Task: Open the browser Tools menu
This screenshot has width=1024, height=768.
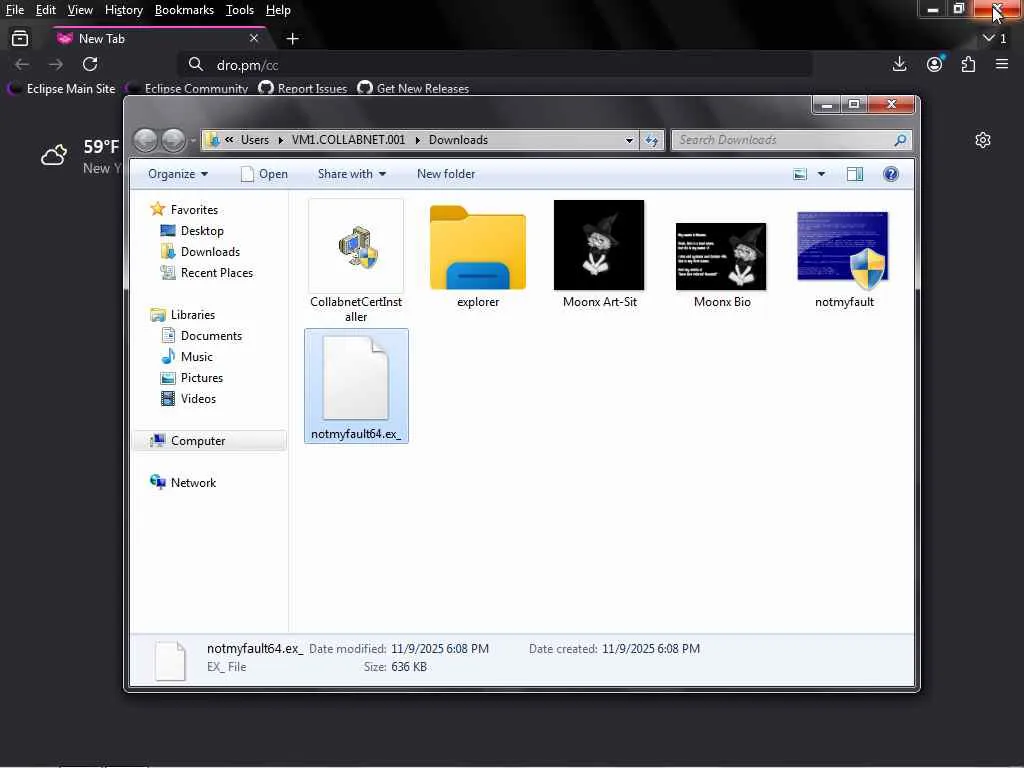Action: tap(240, 10)
